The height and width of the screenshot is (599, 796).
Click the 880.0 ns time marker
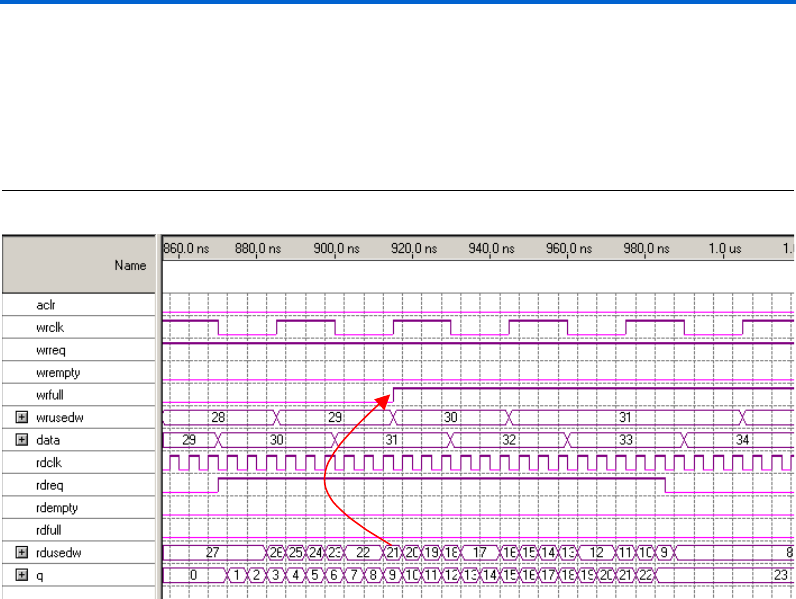[258, 249]
